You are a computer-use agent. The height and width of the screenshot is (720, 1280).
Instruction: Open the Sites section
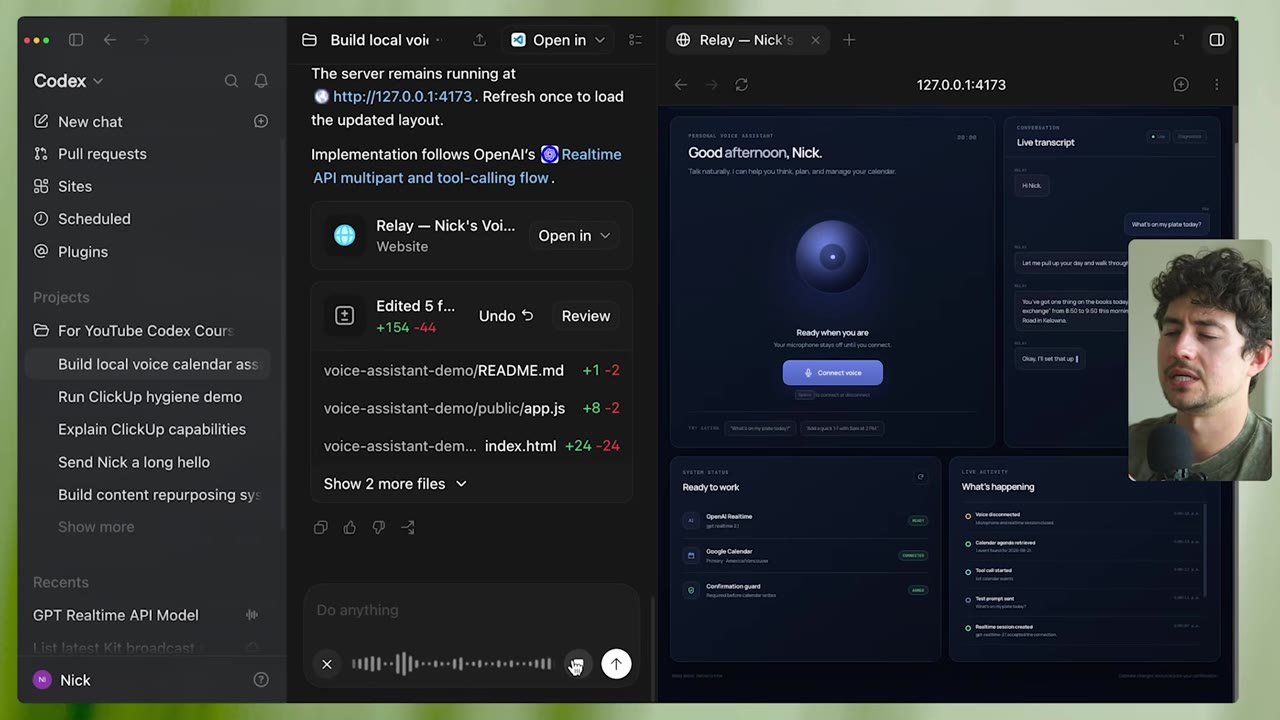pyautogui.click(x=75, y=186)
